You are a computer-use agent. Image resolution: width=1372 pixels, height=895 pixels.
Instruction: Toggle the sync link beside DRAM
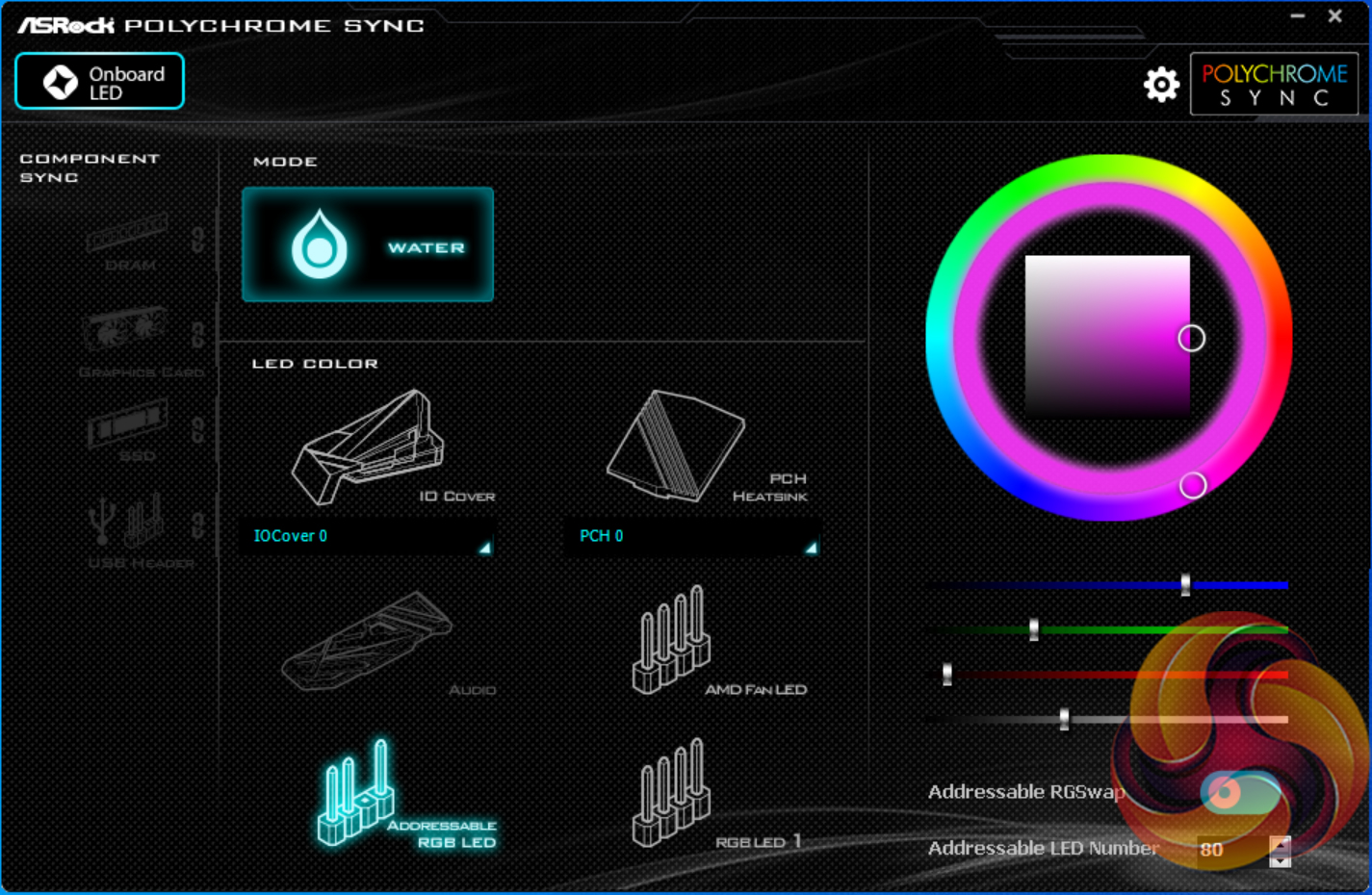tap(197, 239)
